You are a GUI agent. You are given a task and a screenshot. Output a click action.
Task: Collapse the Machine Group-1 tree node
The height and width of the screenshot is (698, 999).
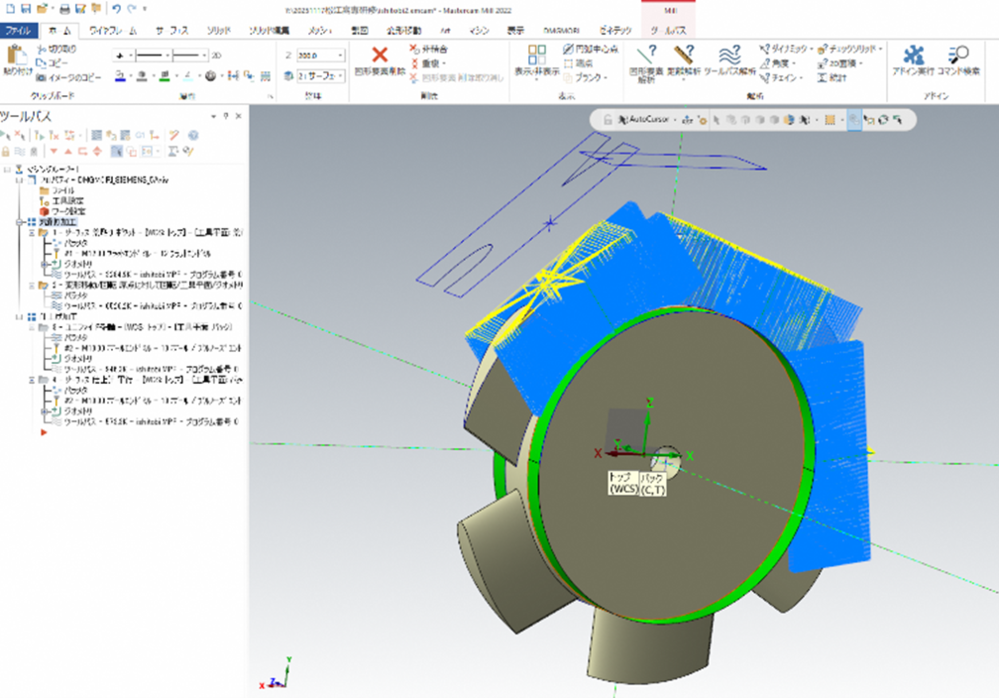point(6,169)
